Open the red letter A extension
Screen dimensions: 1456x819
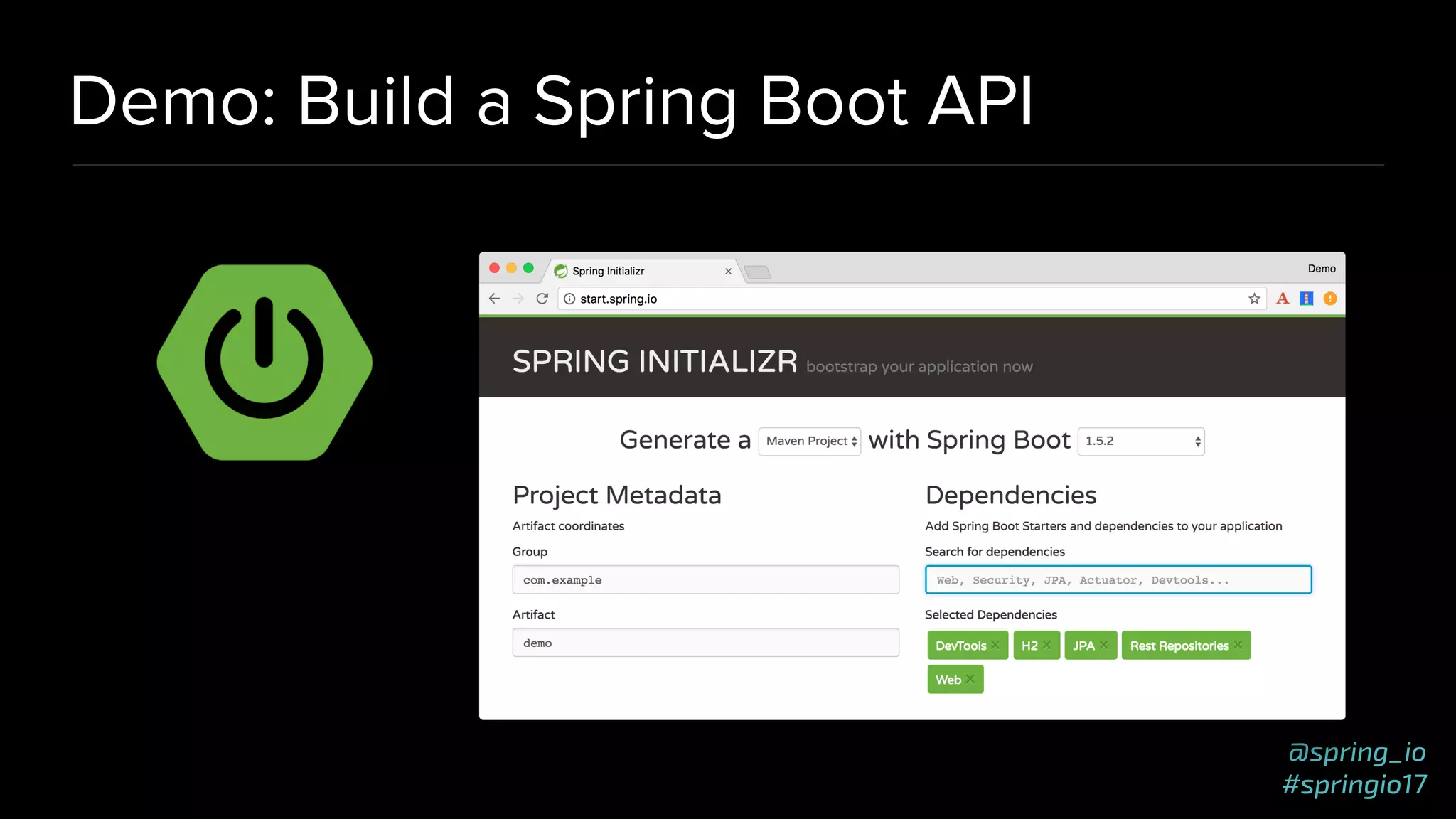[x=1283, y=299]
